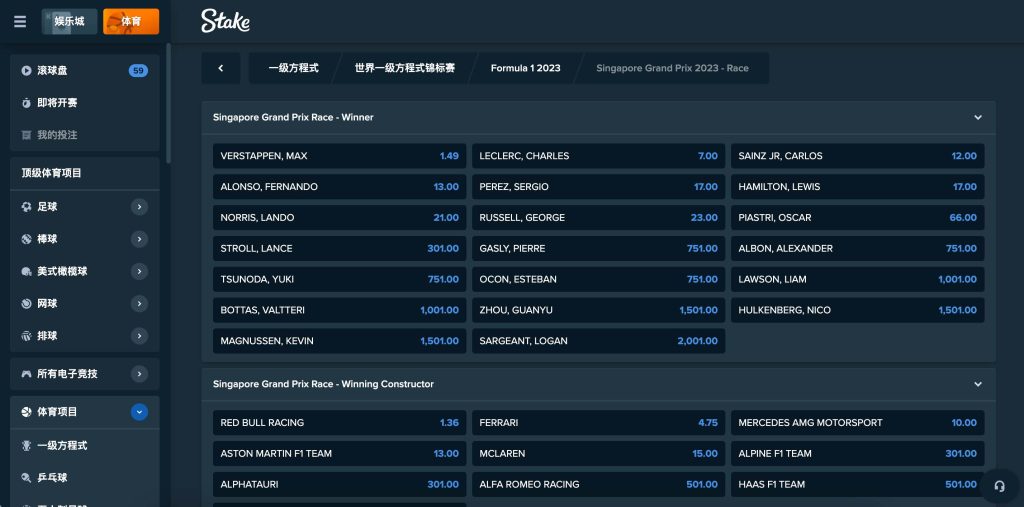Image resolution: width=1024 pixels, height=507 pixels.
Task: Expand the 美式橄榄球 arrow
Action: coord(139,271)
